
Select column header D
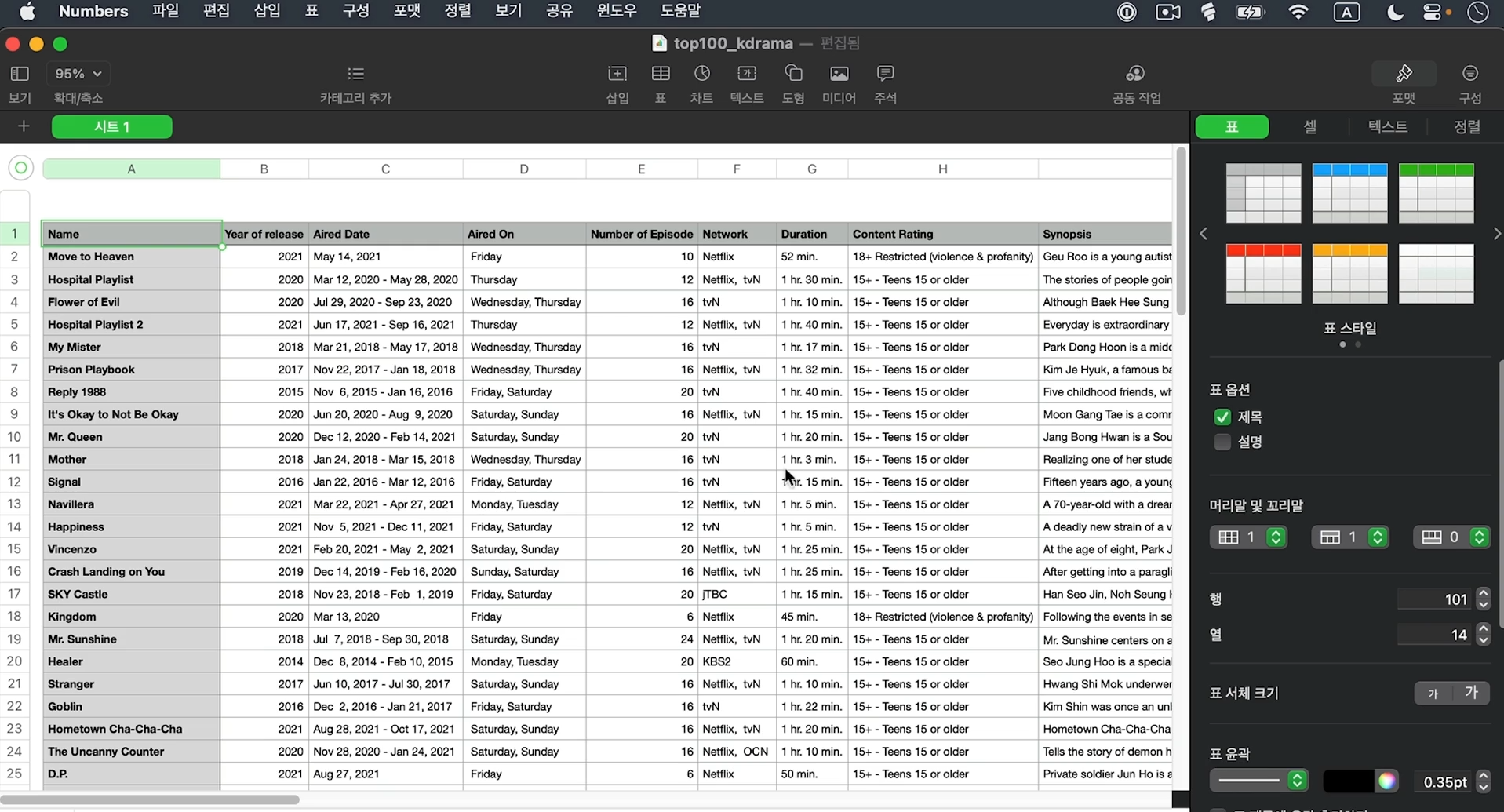[x=524, y=169]
